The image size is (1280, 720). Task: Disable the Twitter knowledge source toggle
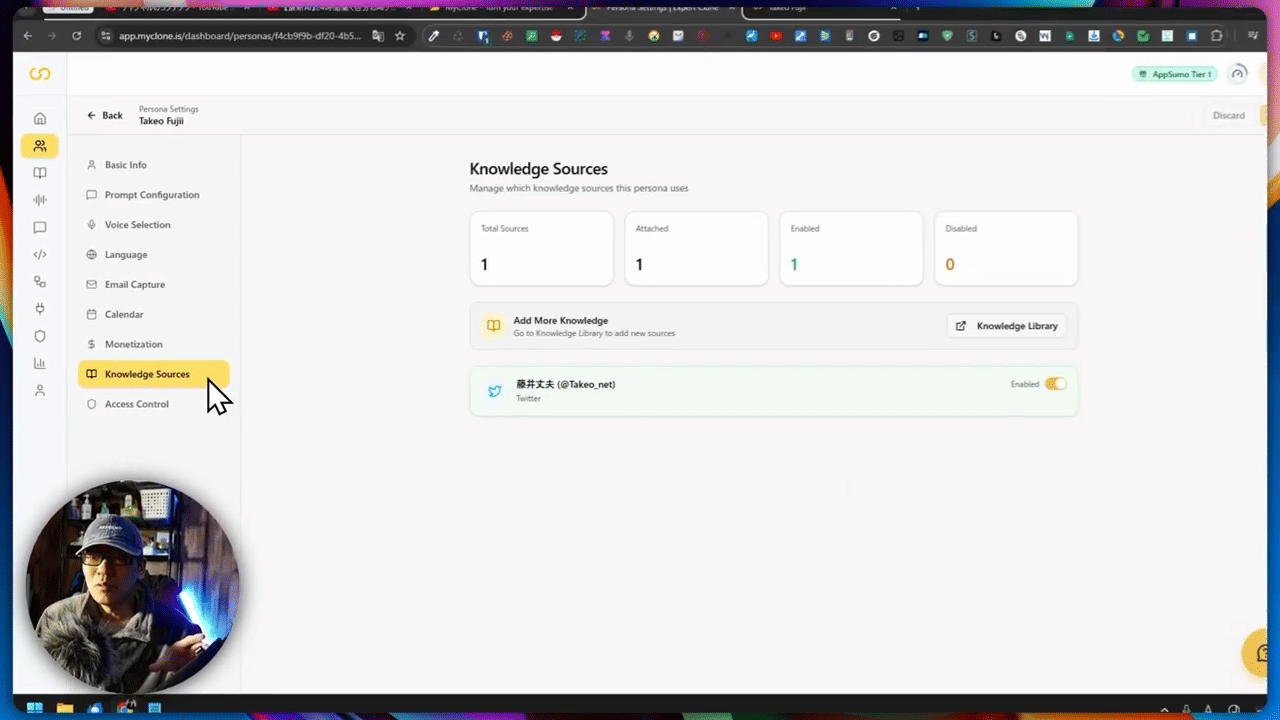point(1055,384)
